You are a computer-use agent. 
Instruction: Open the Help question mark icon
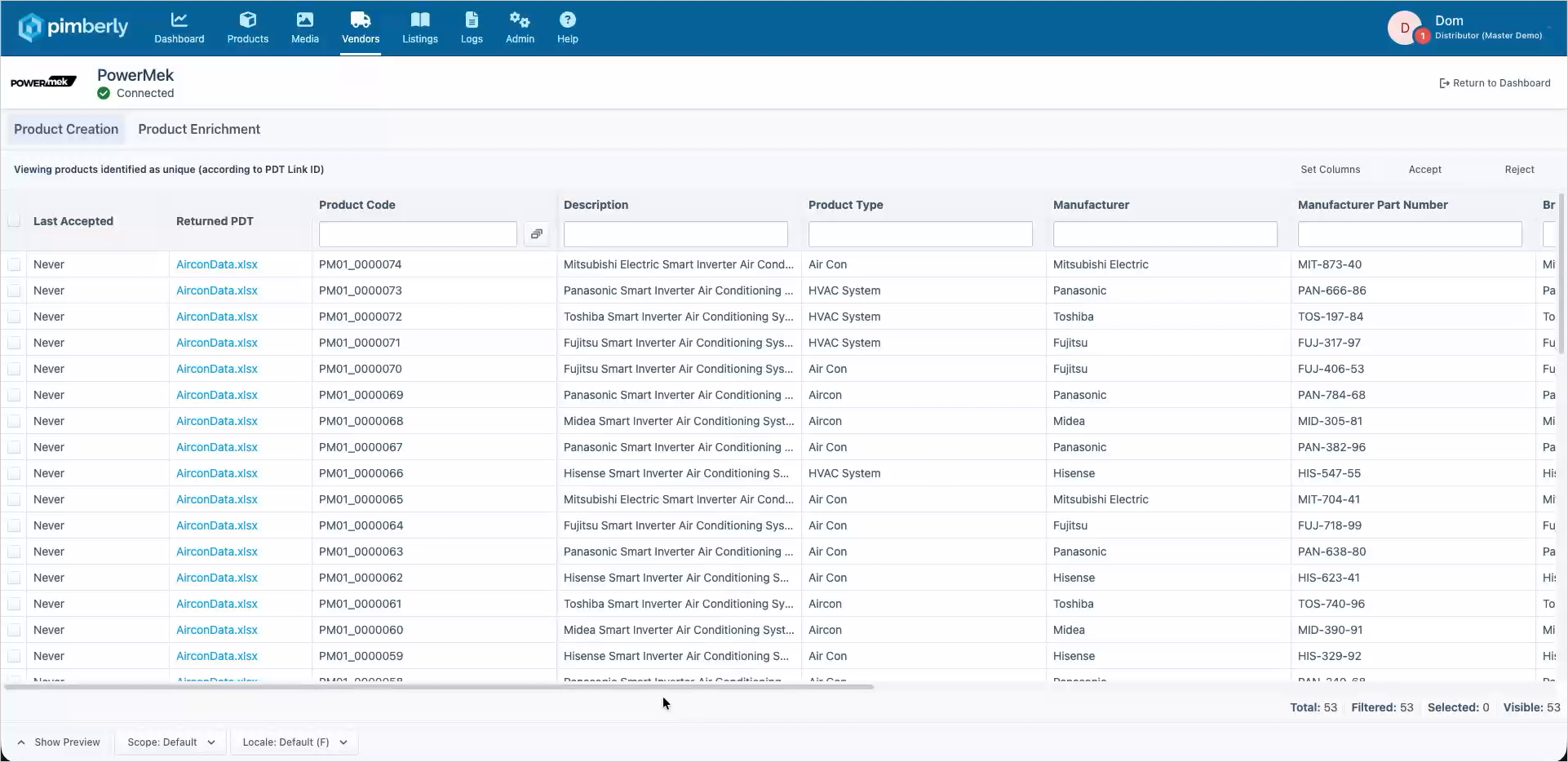(568, 20)
